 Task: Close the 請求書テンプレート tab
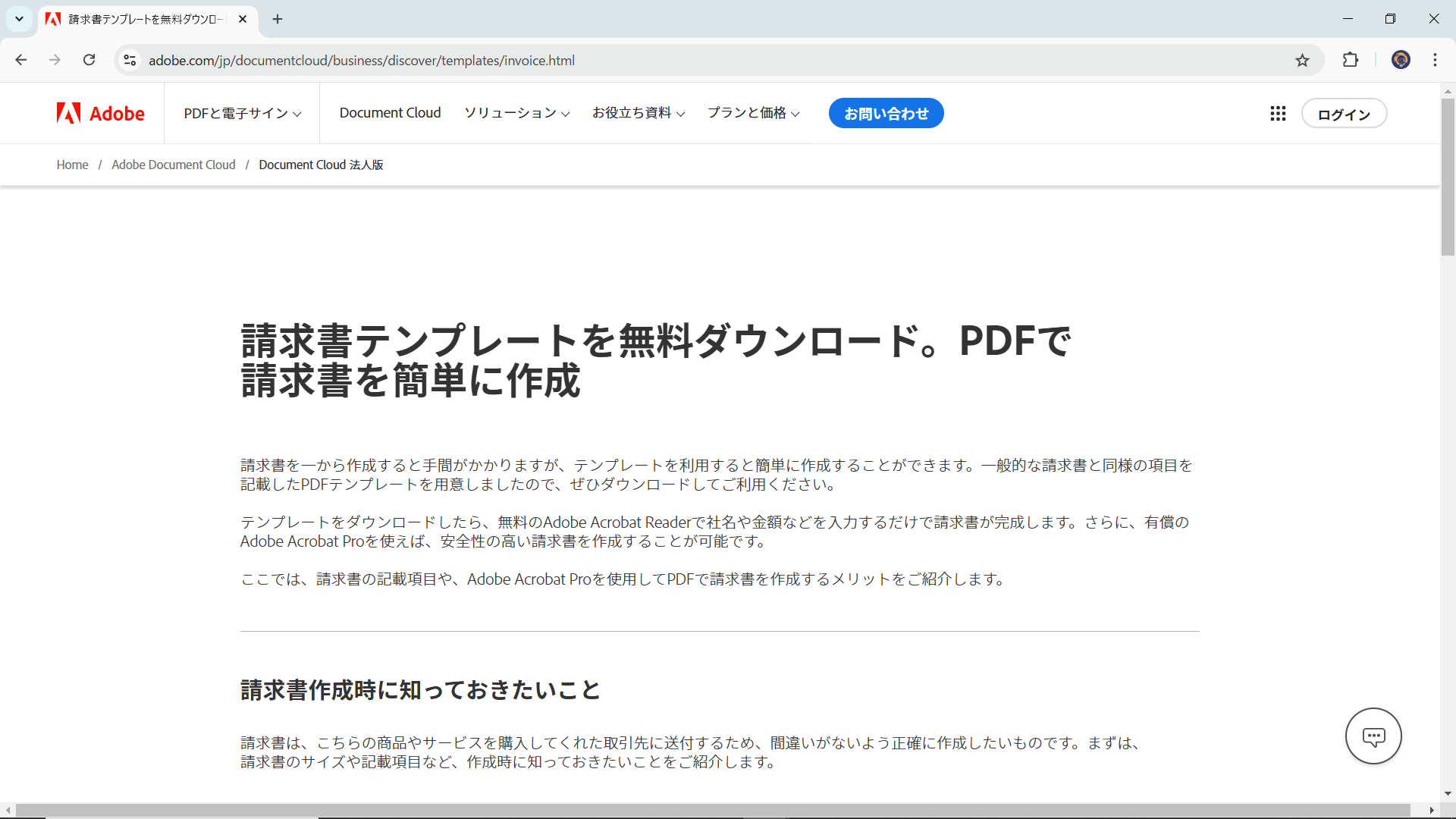[x=243, y=19]
